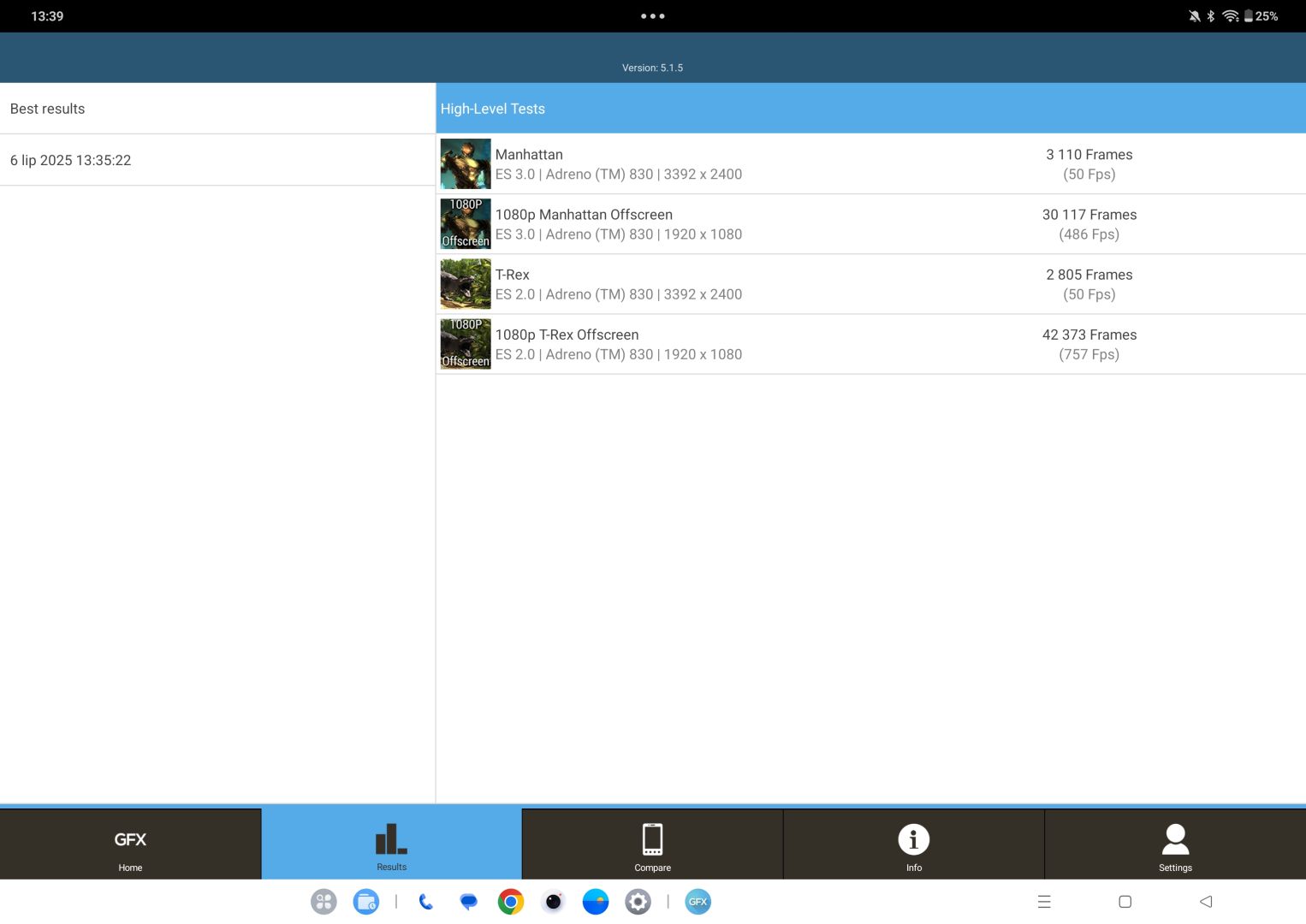Launch Chrome from the taskbar
The width and height of the screenshot is (1306, 924).
511,902
